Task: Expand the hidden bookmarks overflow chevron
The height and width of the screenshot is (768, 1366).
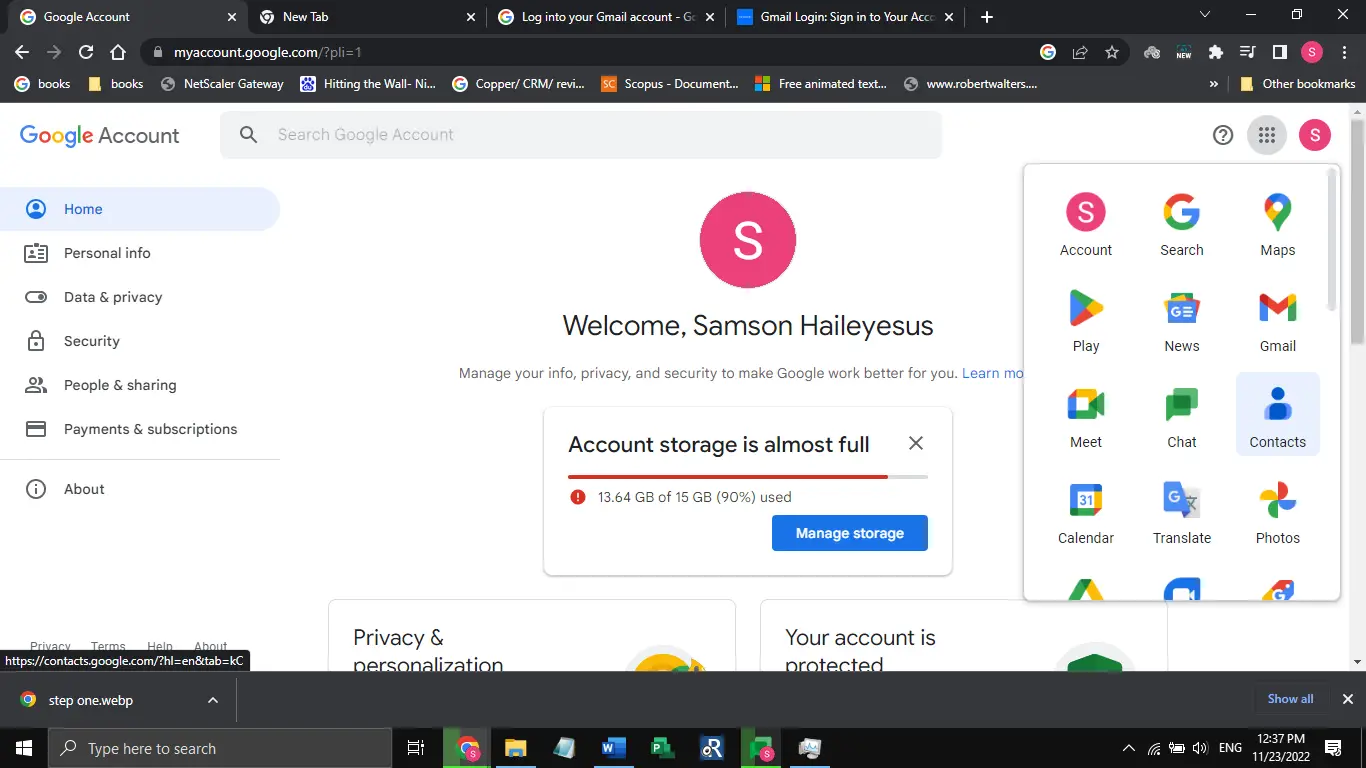Action: click(x=1214, y=84)
